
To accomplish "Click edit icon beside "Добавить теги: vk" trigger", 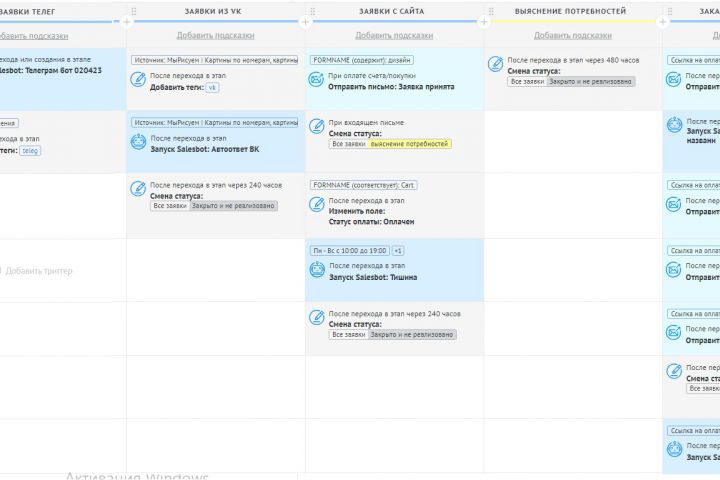I will coord(138,79).
